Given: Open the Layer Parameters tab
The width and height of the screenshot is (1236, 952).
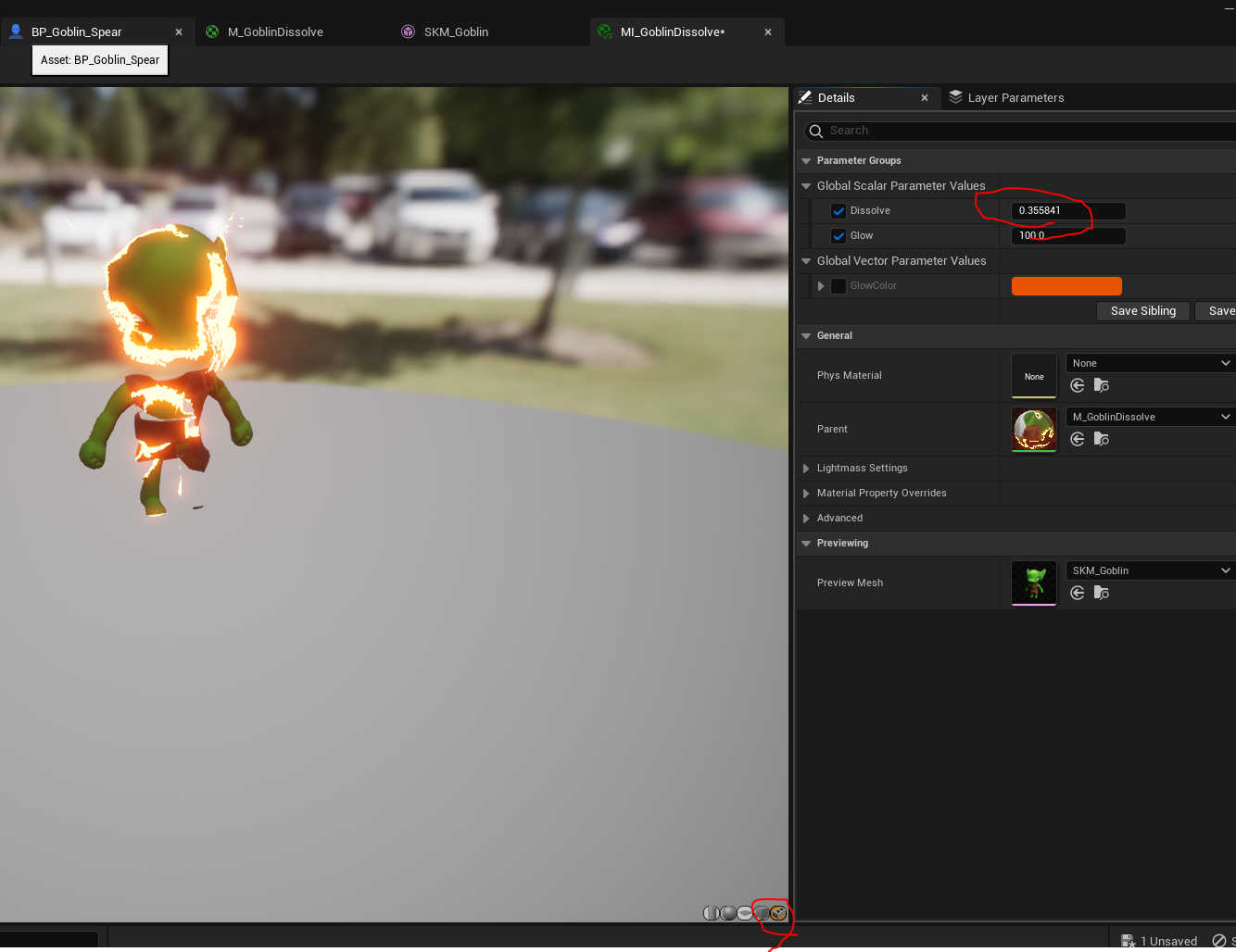Looking at the screenshot, I should pos(1015,97).
